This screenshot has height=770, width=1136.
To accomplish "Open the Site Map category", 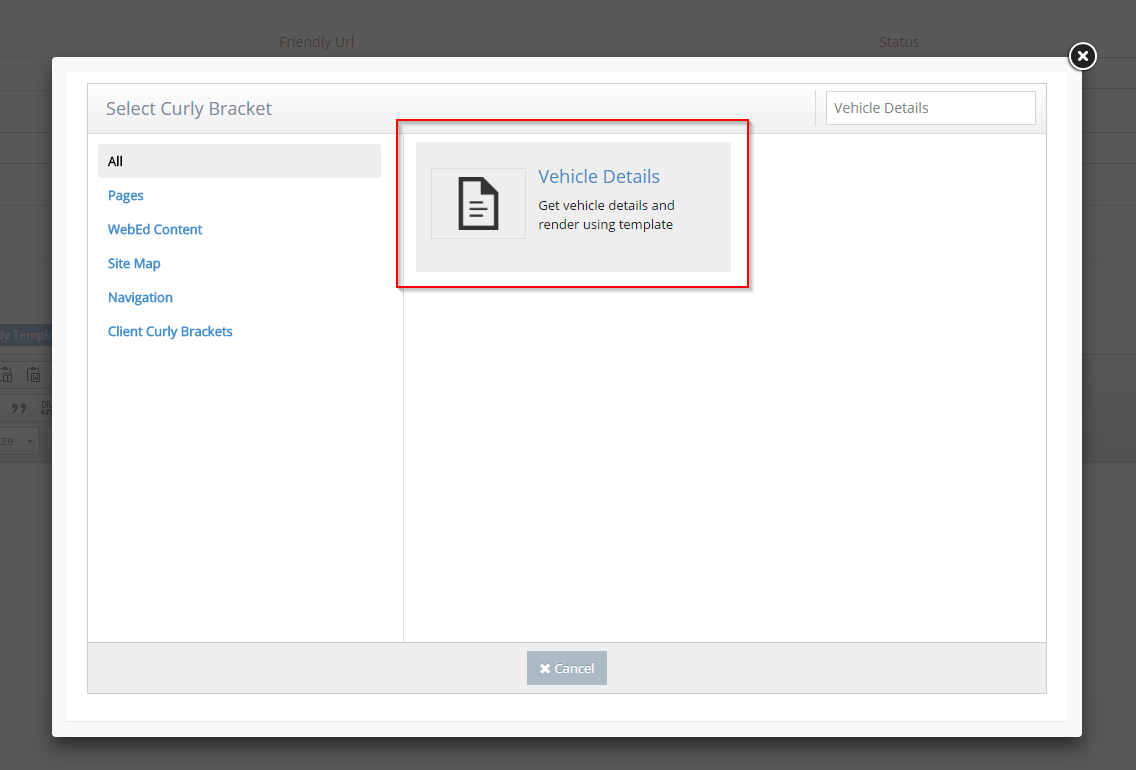I will 134,263.
